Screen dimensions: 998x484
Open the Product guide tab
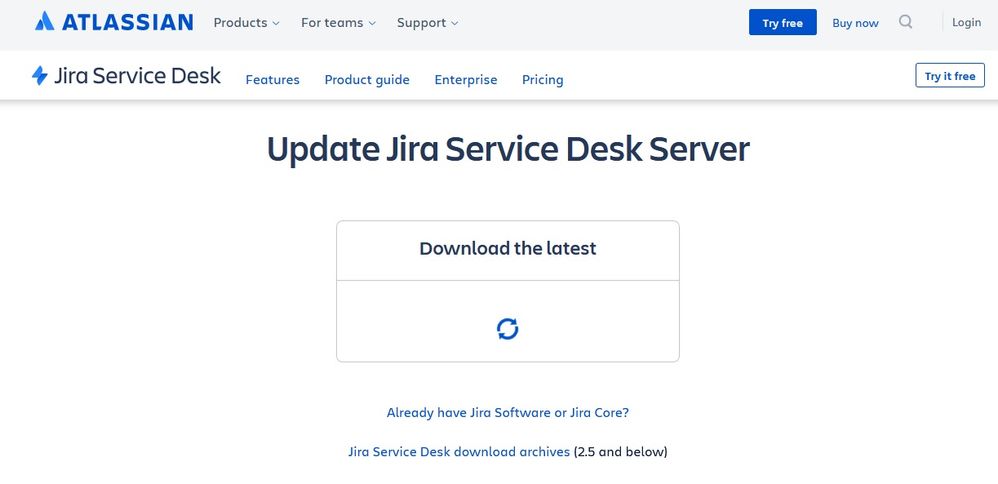pyautogui.click(x=367, y=80)
